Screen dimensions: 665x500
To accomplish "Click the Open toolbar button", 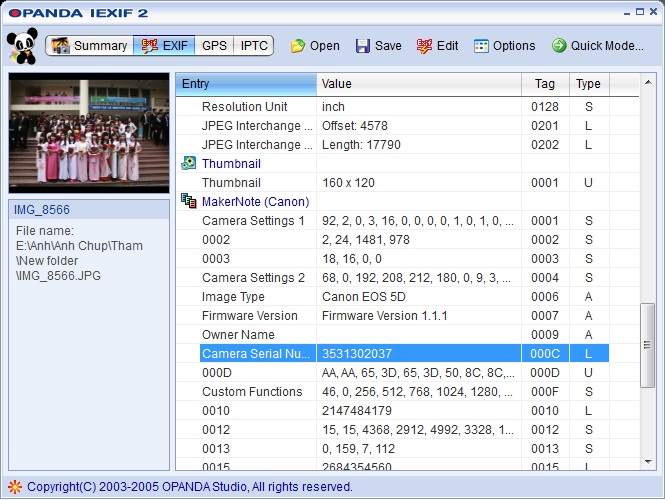I will (315, 46).
